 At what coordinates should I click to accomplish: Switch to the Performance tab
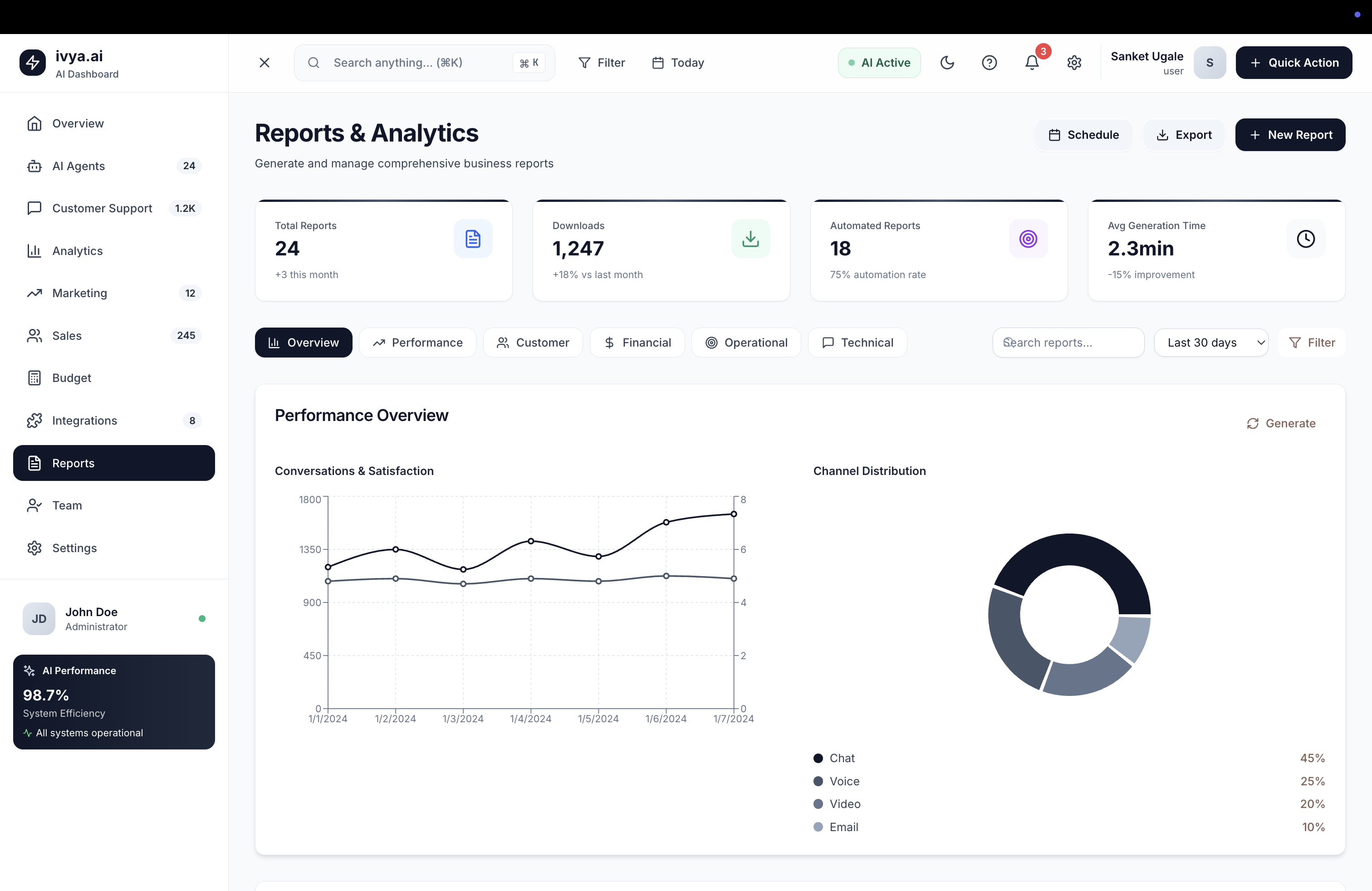(417, 343)
